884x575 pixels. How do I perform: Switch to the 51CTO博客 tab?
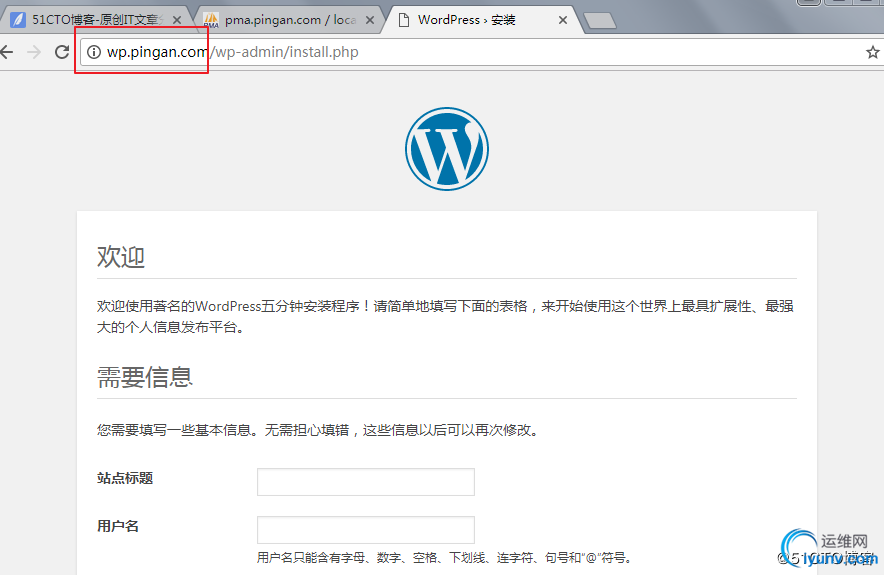tap(96, 20)
